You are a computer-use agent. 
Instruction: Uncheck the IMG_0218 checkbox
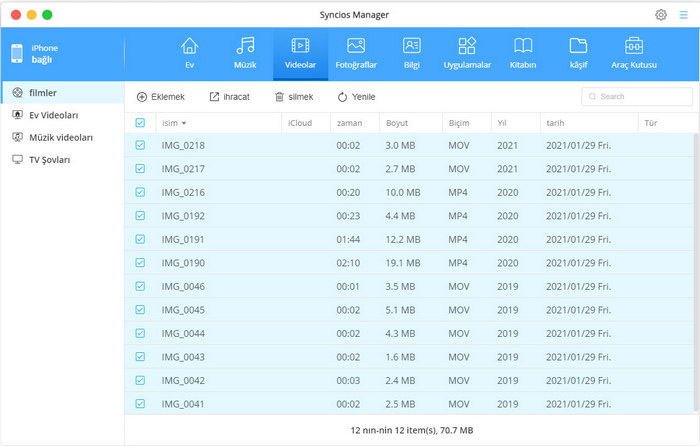(140, 145)
